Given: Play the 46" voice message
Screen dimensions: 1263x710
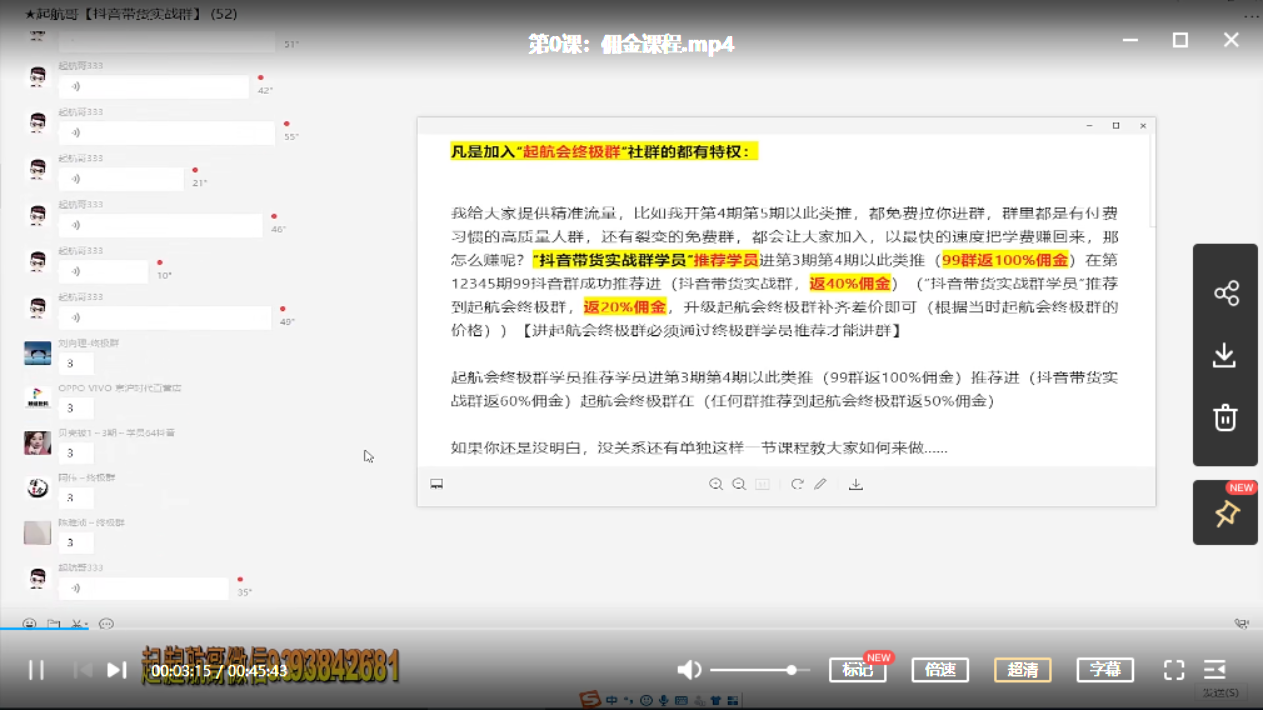Looking at the screenshot, I should pyautogui.click(x=160, y=225).
